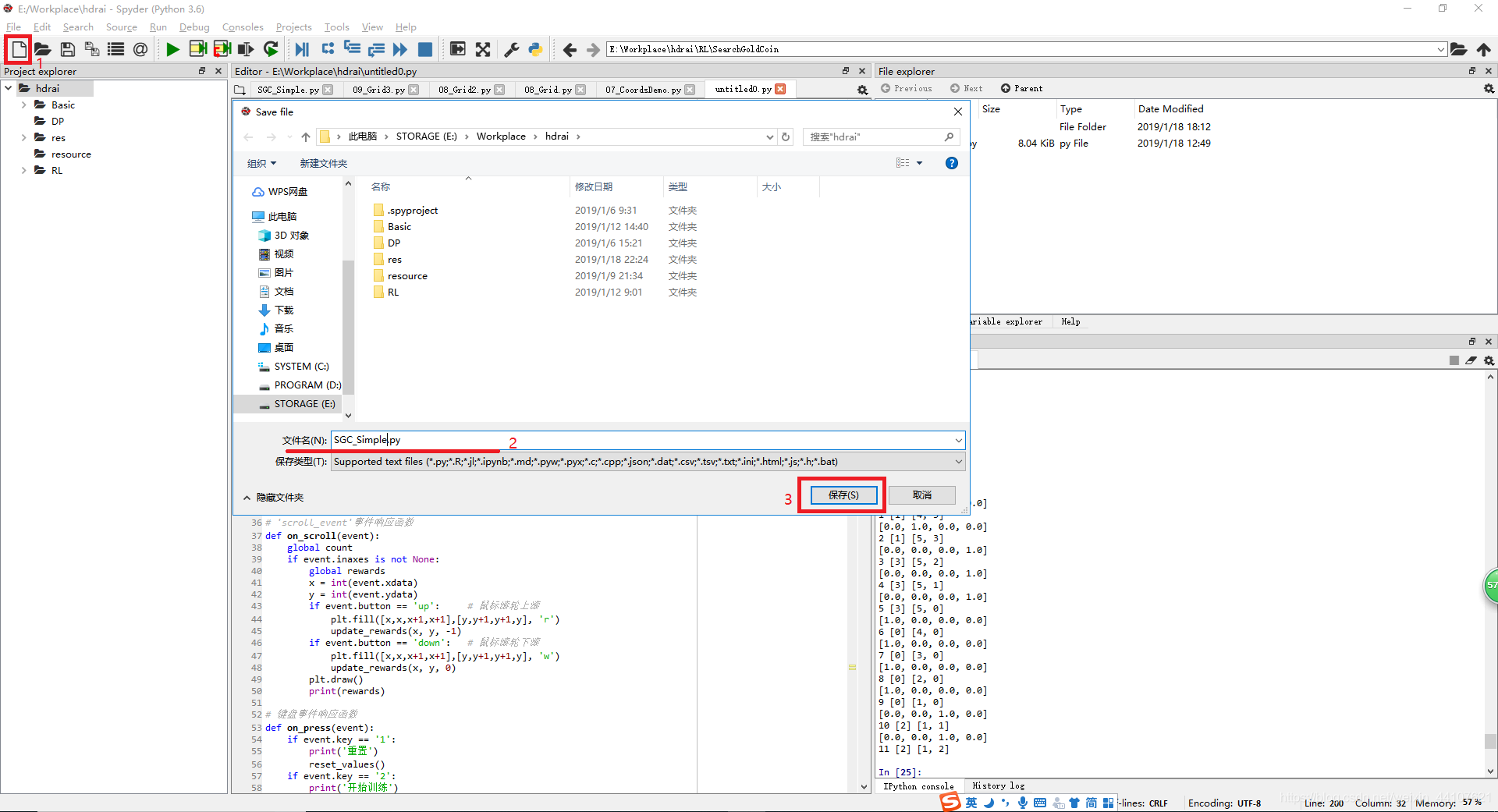
Task: Click Sogou IME 英 language indicator
Action: pyautogui.click(x=971, y=803)
